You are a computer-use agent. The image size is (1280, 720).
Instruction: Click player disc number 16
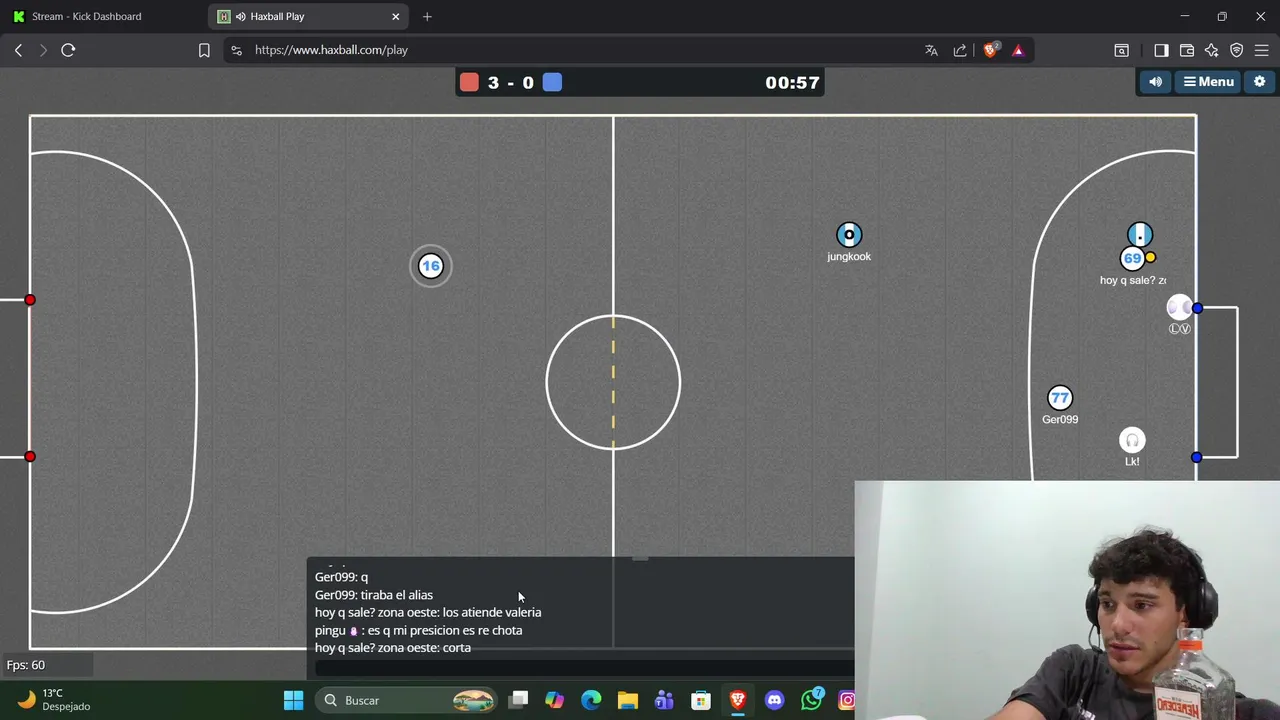click(x=430, y=266)
